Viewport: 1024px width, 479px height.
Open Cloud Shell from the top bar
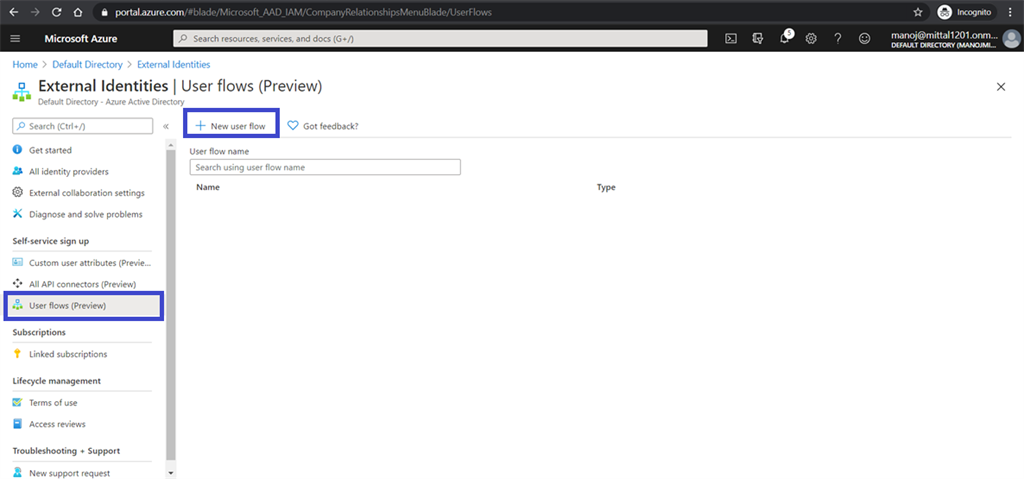click(x=731, y=39)
